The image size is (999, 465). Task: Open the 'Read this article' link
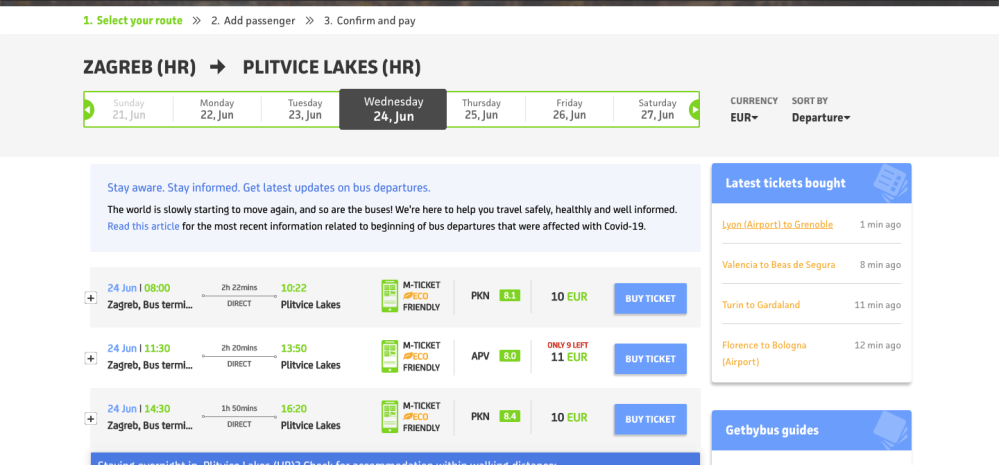(144, 226)
